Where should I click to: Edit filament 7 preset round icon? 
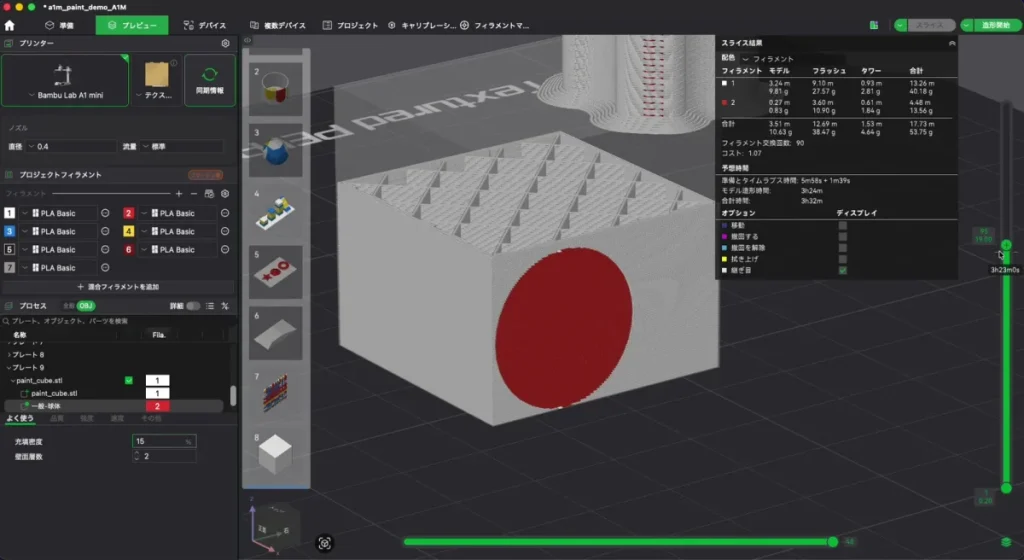click(x=105, y=268)
